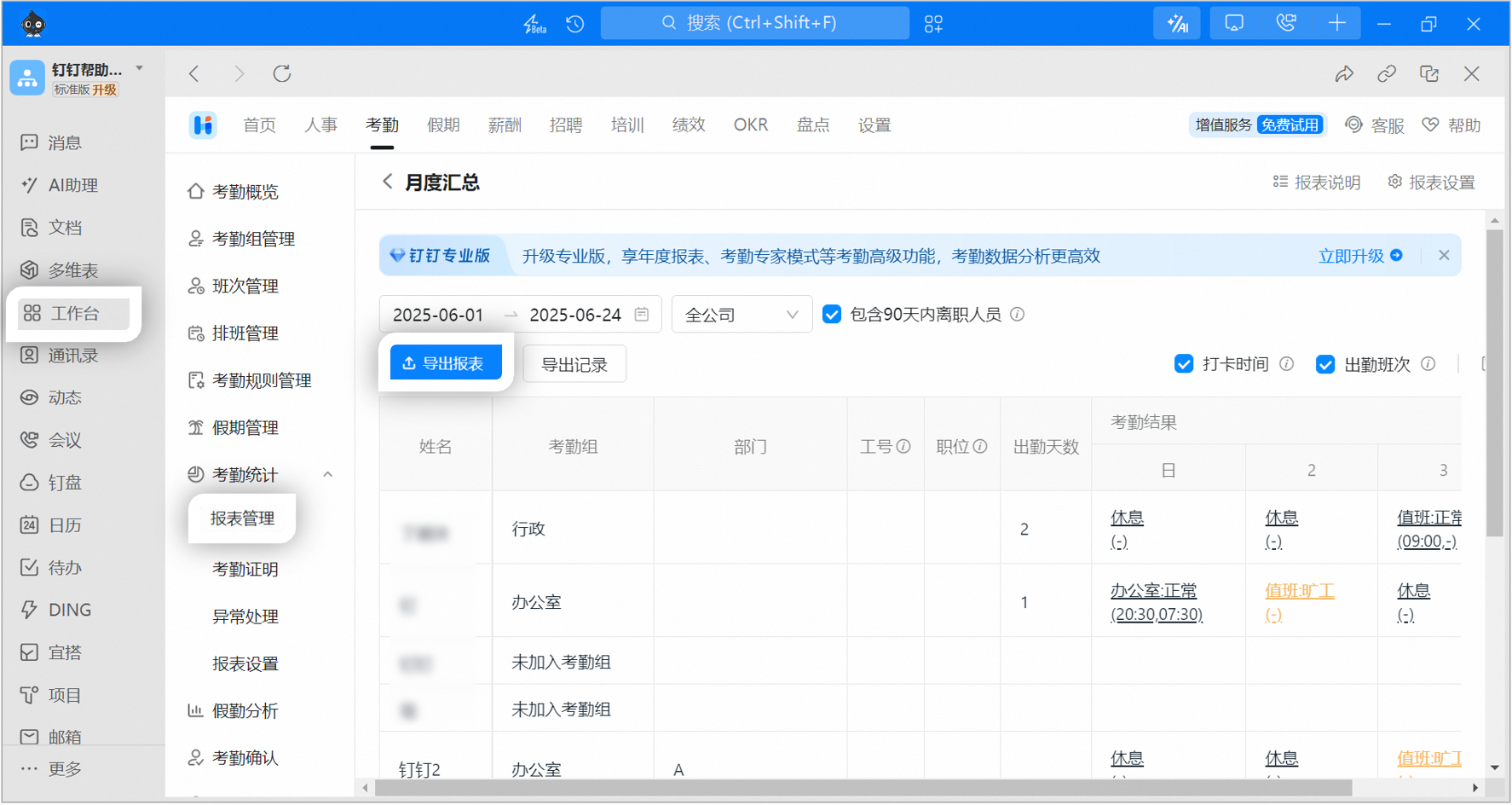The height and width of the screenshot is (805, 1512).
Task: Open DING in the left sidebar
Action: (x=55, y=611)
